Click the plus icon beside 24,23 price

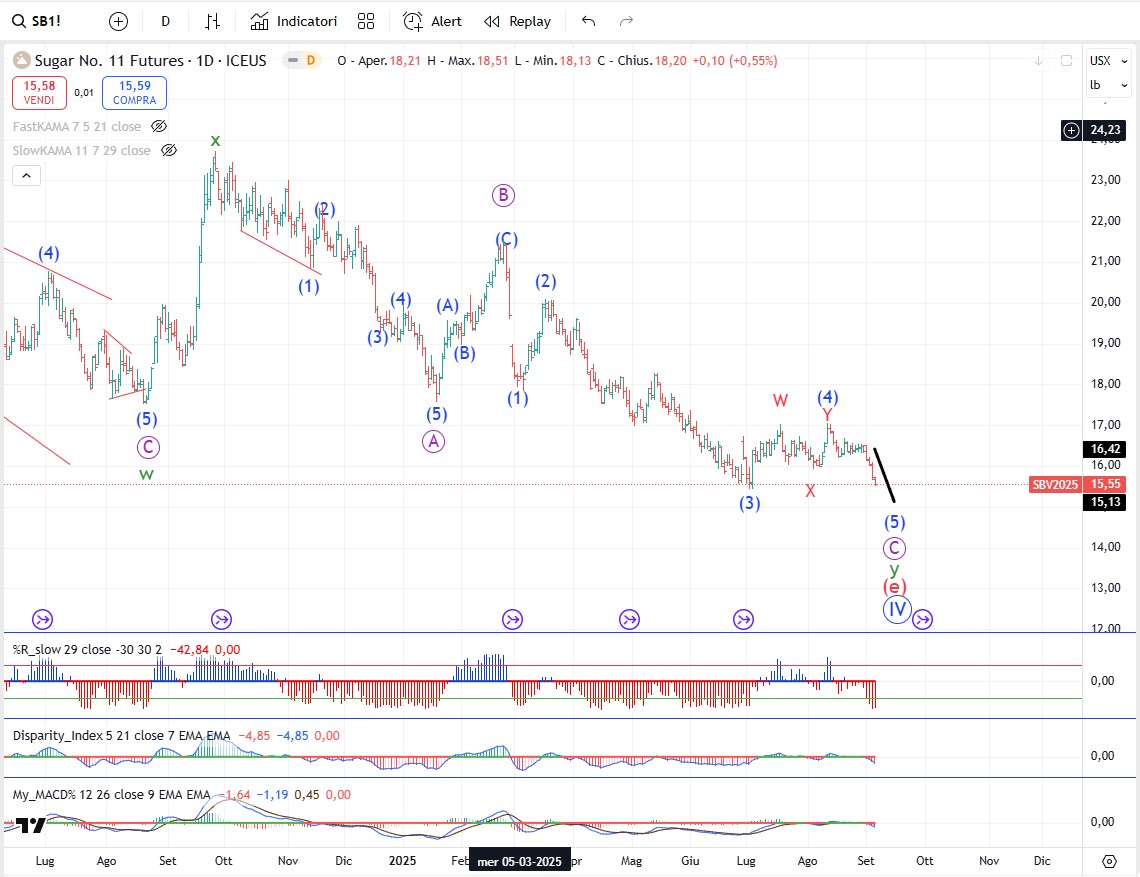pyautogui.click(x=1071, y=130)
